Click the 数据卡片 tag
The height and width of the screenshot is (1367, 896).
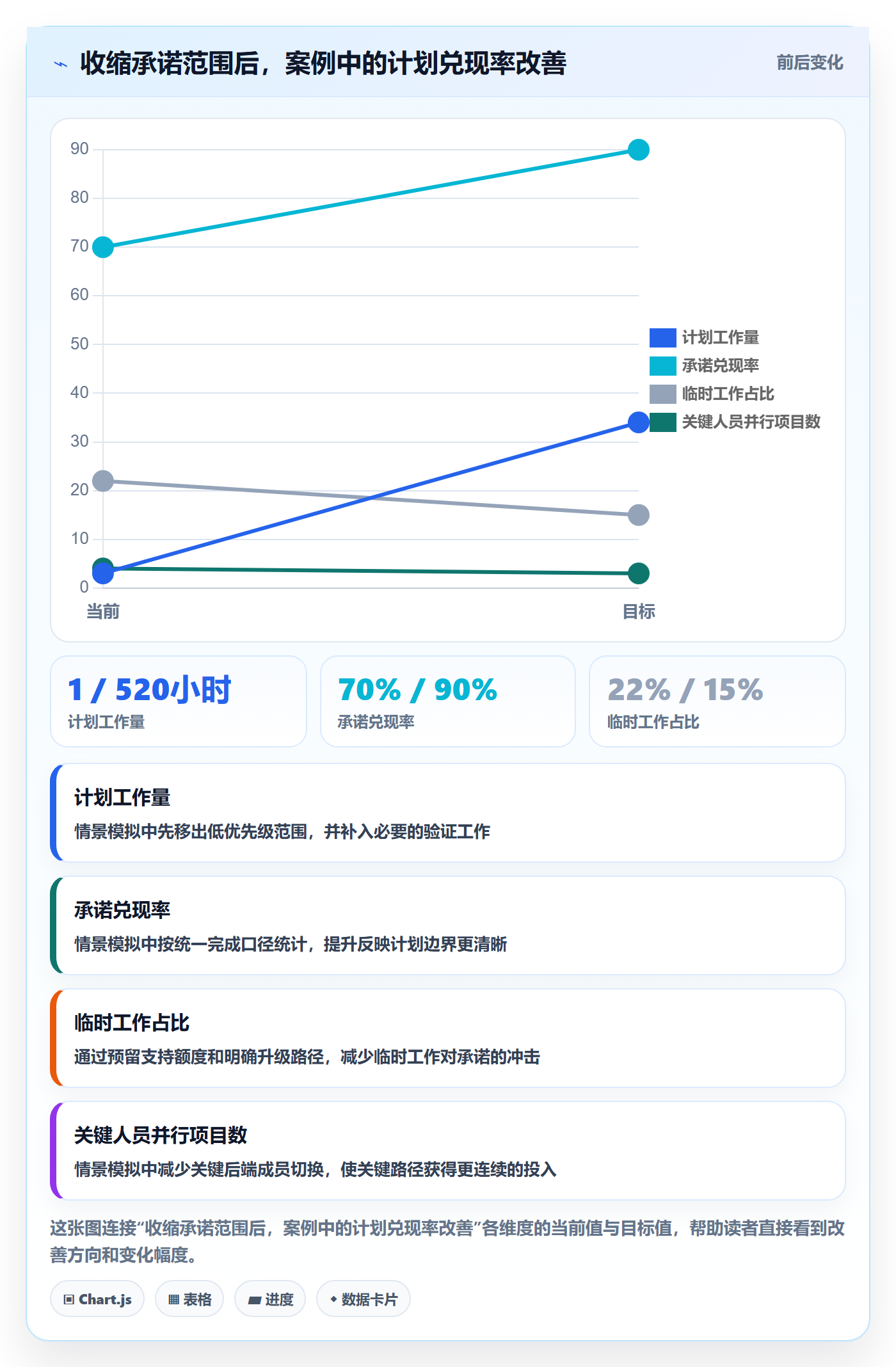click(364, 1299)
